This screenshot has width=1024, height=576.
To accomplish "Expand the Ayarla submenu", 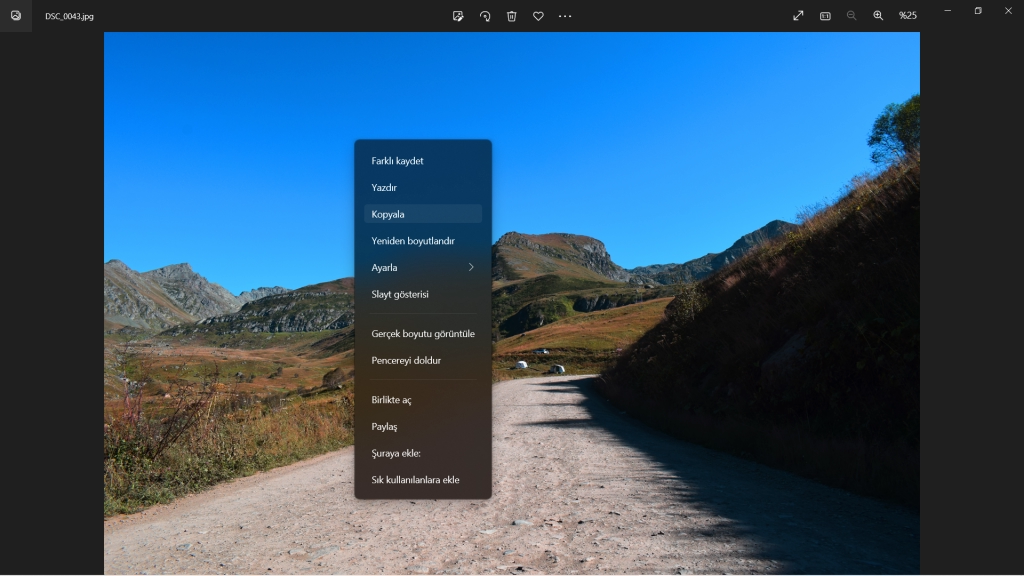I will (423, 268).
